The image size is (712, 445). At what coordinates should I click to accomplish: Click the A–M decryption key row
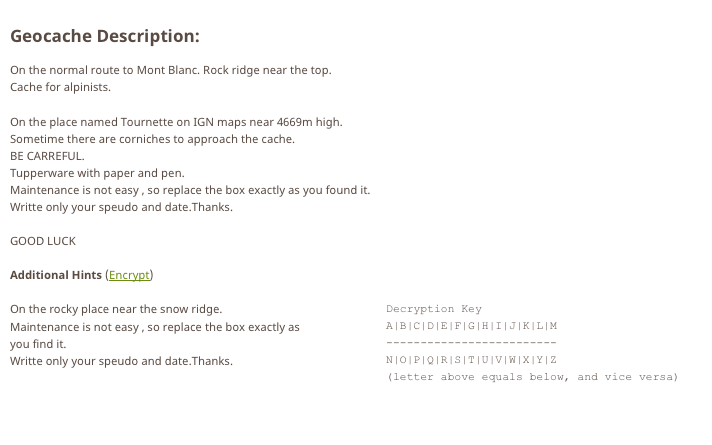click(471, 326)
